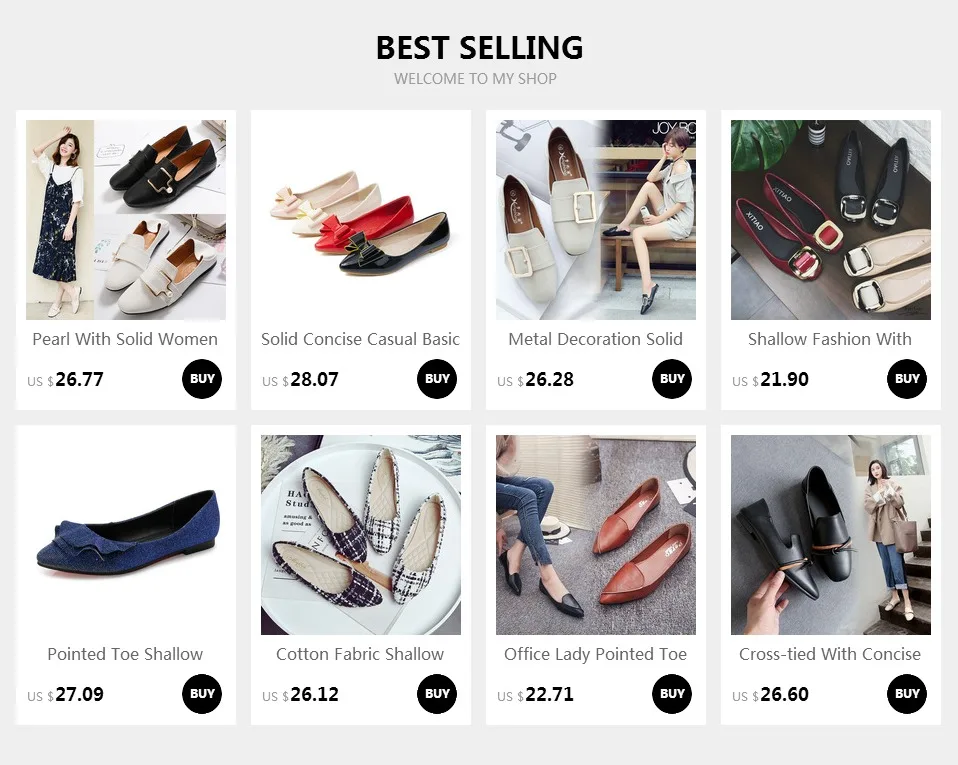Image resolution: width=958 pixels, height=765 pixels.
Task: Click BUY button for Pearl With Solid Women
Action: 202,379
